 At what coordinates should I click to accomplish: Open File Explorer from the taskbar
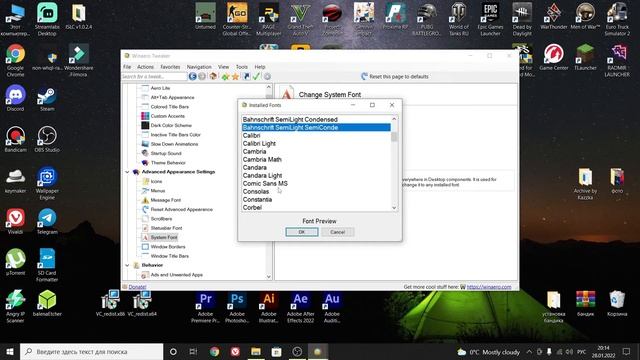256,351
